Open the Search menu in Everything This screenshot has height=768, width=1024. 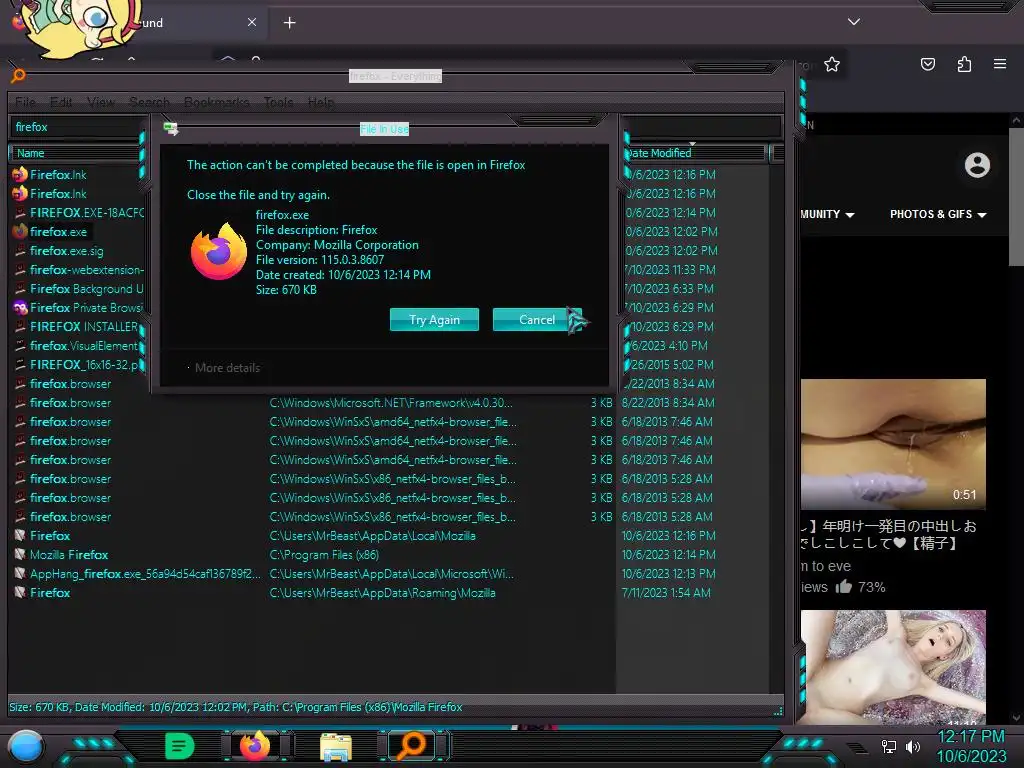click(150, 103)
